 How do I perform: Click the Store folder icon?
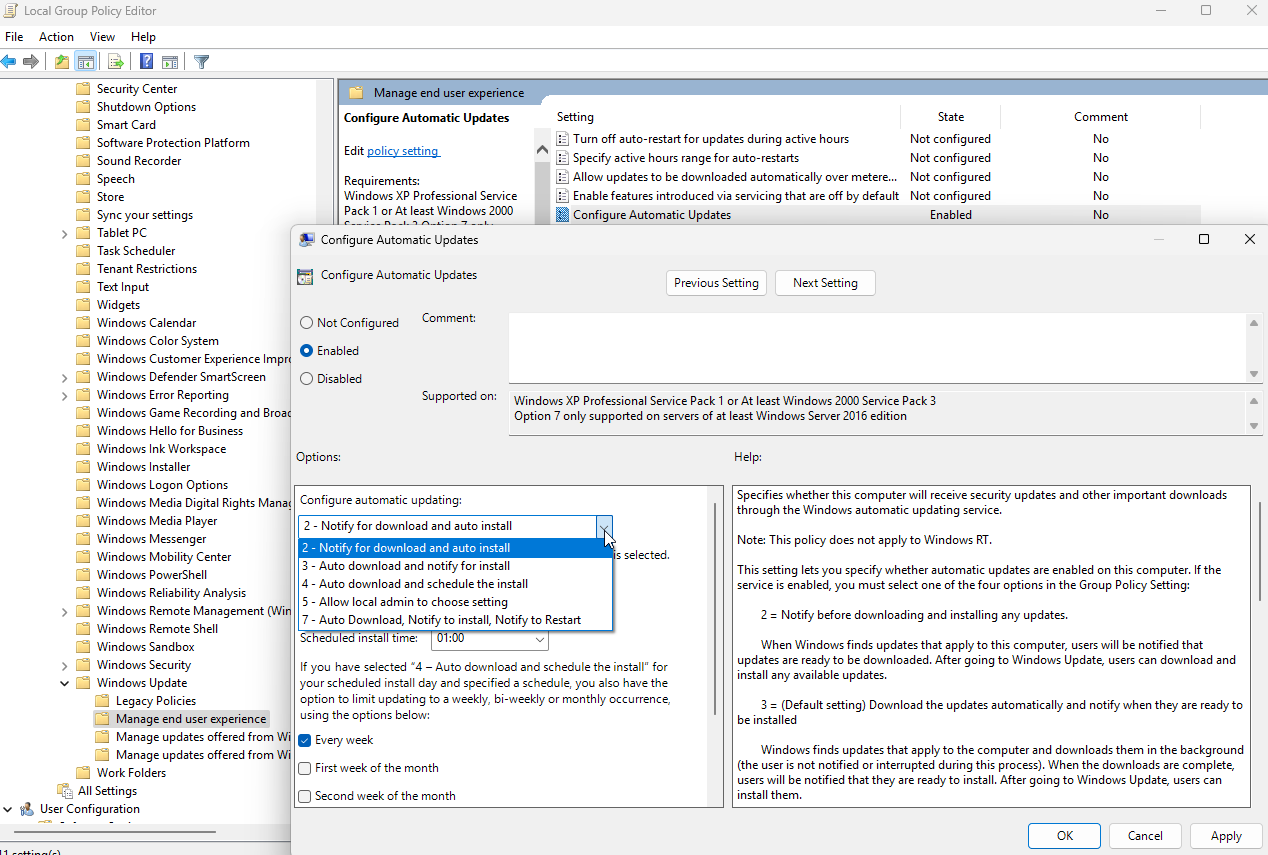83,197
